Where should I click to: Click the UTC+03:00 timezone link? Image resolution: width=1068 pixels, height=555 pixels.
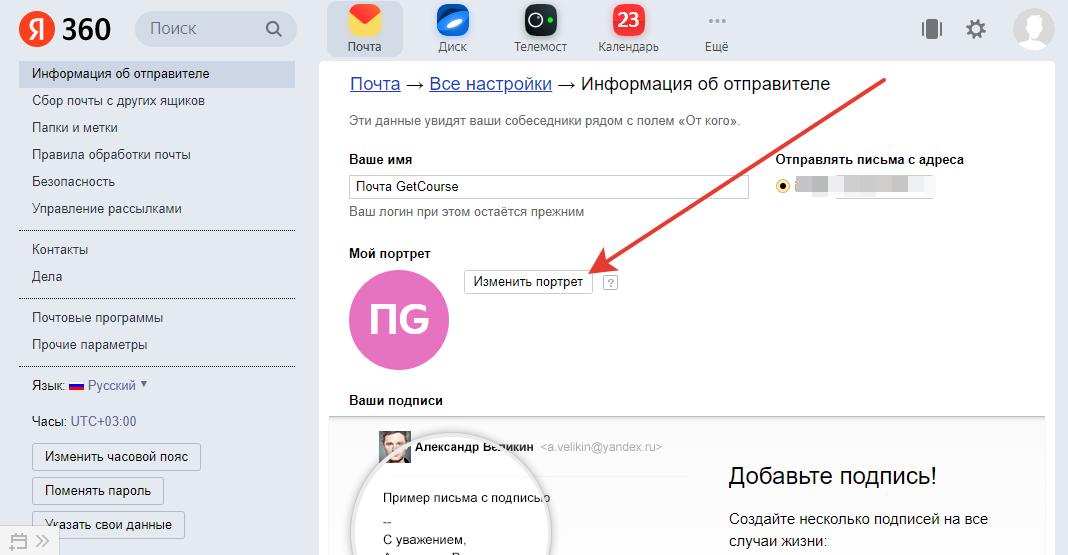(x=104, y=422)
